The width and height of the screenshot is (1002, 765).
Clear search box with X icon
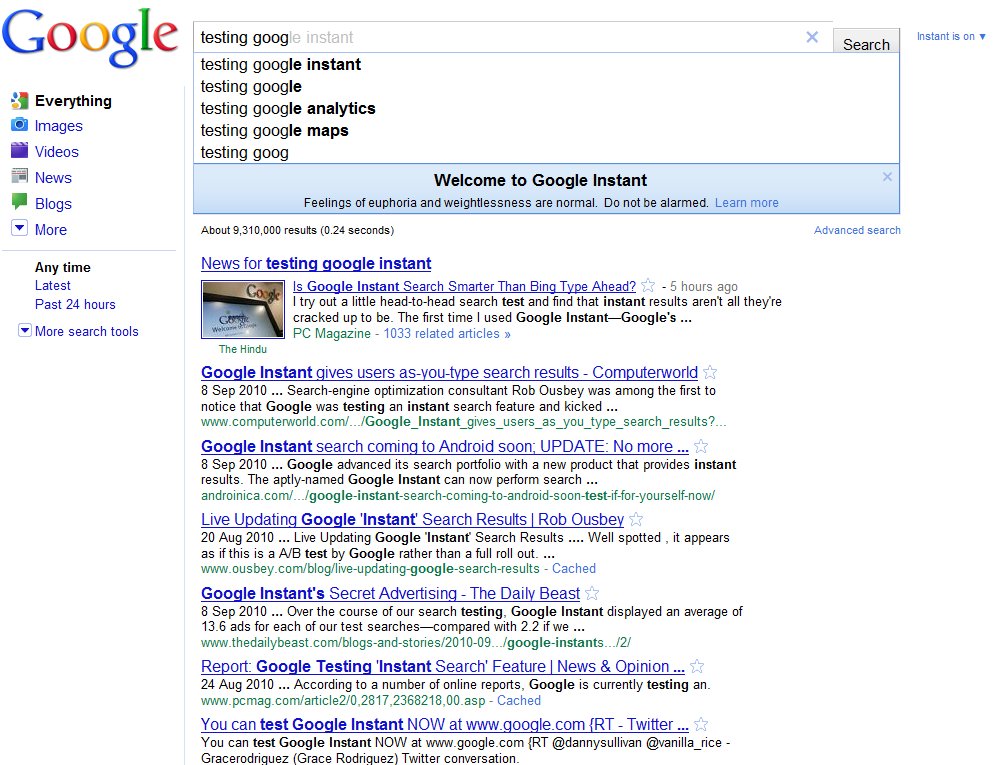(x=812, y=37)
